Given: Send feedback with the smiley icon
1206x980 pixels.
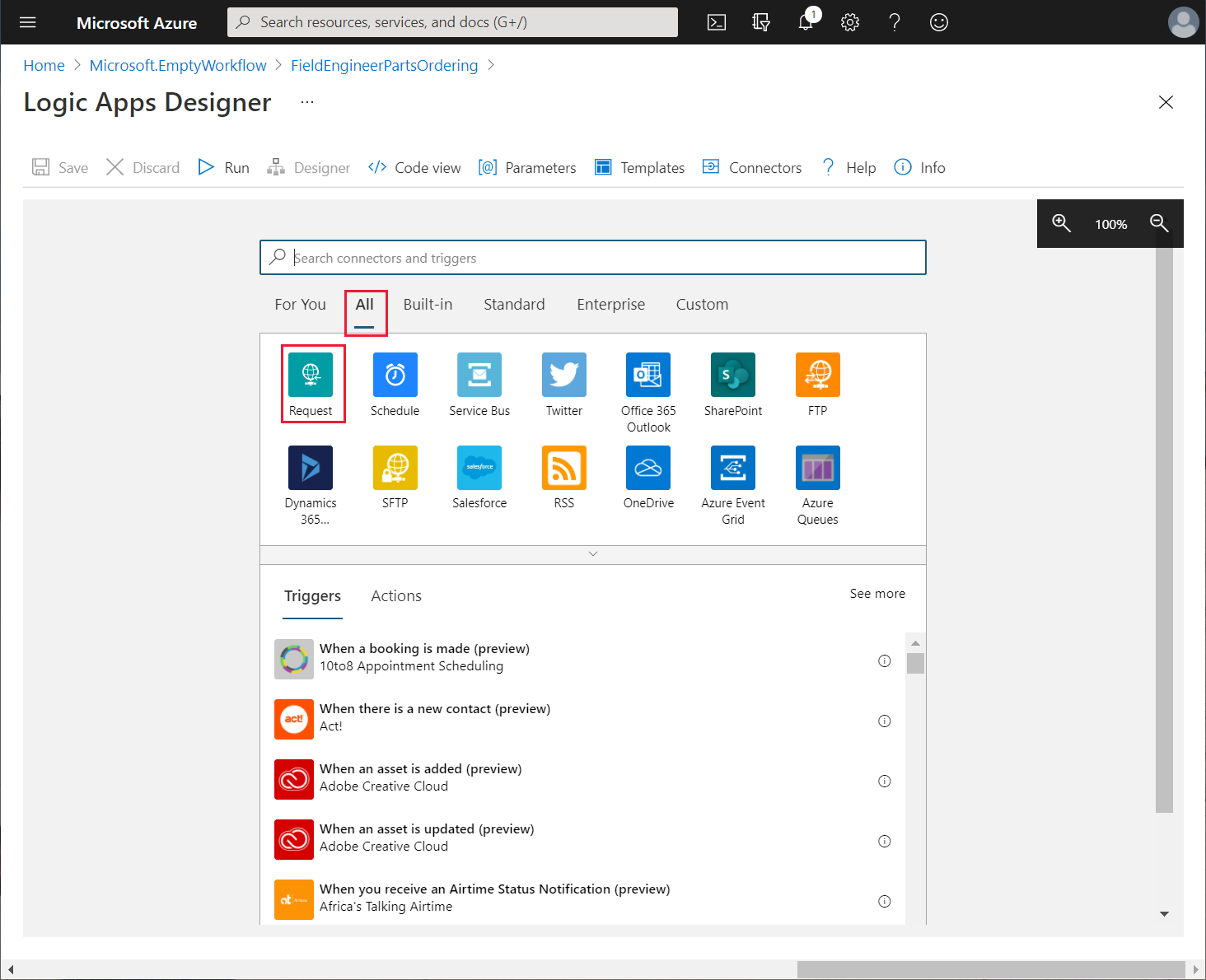Looking at the screenshot, I should tap(939, 22).
